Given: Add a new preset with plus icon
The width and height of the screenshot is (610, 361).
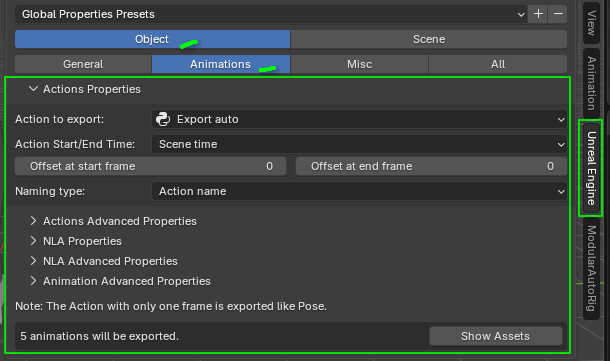Looking at the screenshot, I should (x=538, y=14).
